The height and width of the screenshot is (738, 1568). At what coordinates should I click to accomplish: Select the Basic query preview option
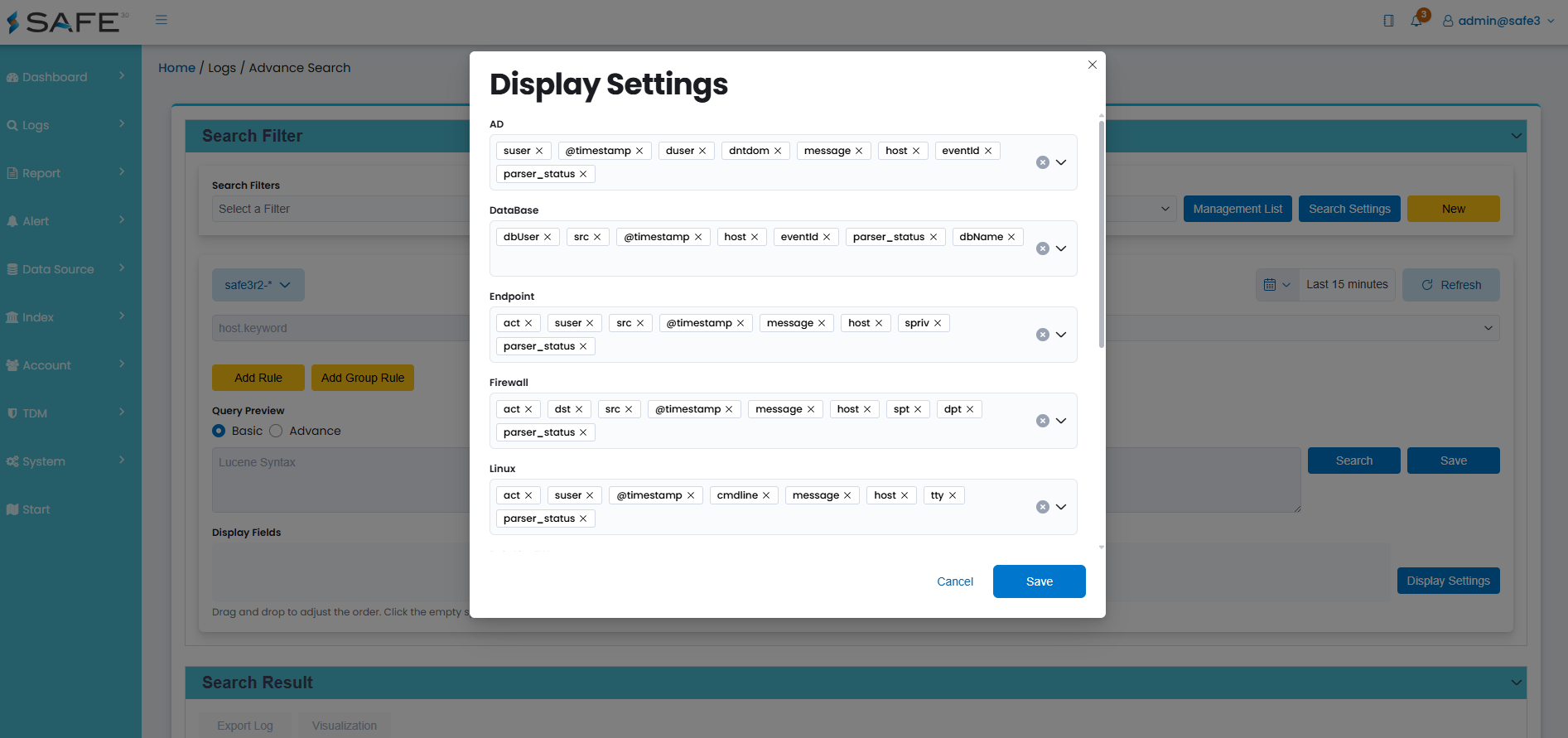[x=219, y=431]
